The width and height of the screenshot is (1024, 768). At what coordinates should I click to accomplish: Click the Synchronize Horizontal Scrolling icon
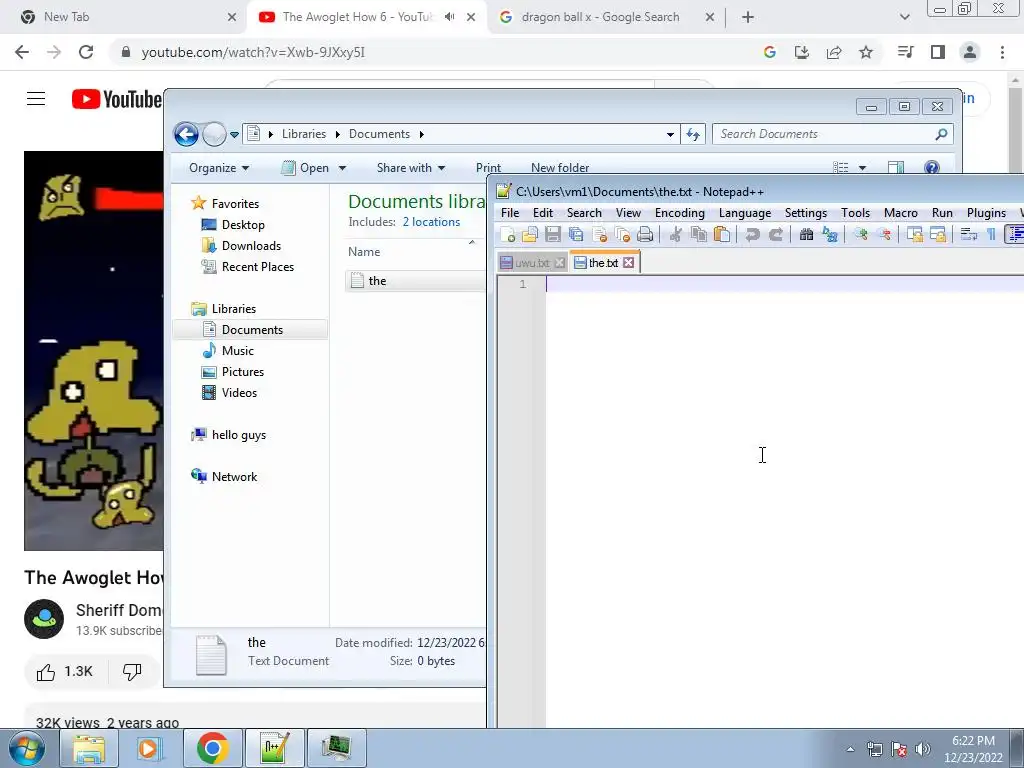tap(938, 234)
